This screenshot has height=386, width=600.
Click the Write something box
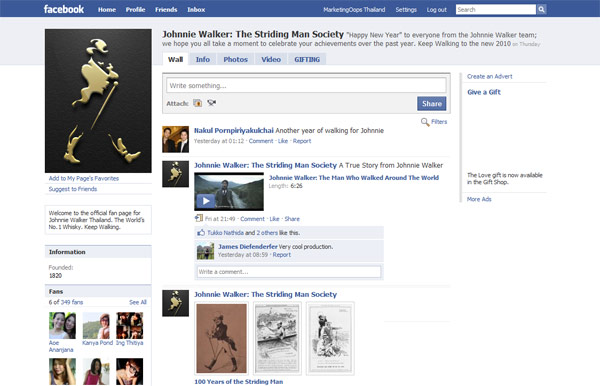pos(306,85)
